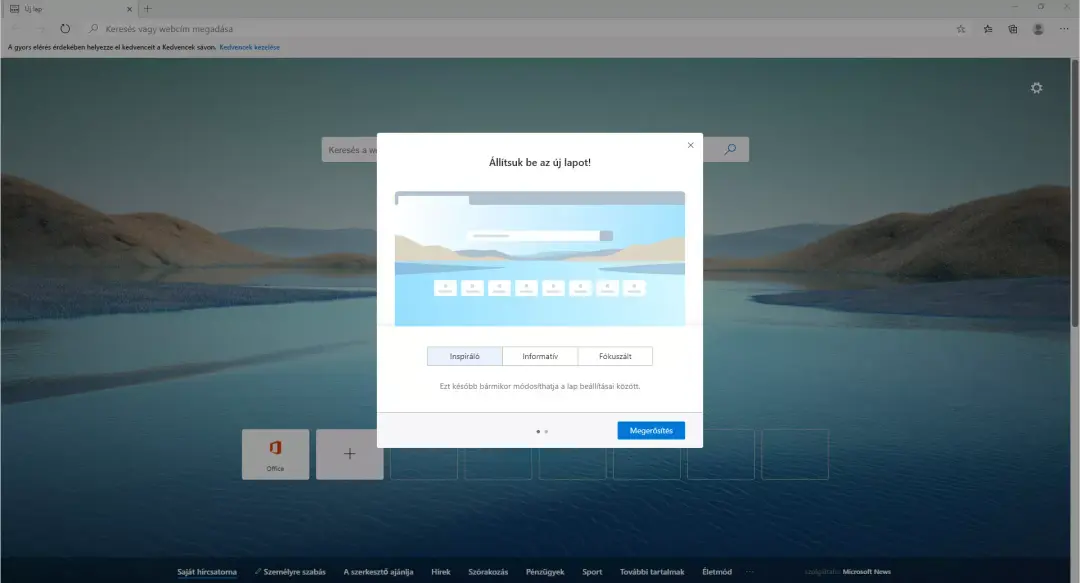Viewport: 1080px width, 583px height.
Task: Click the magnifier search icon in the page search box
Action: pos(730,150)
